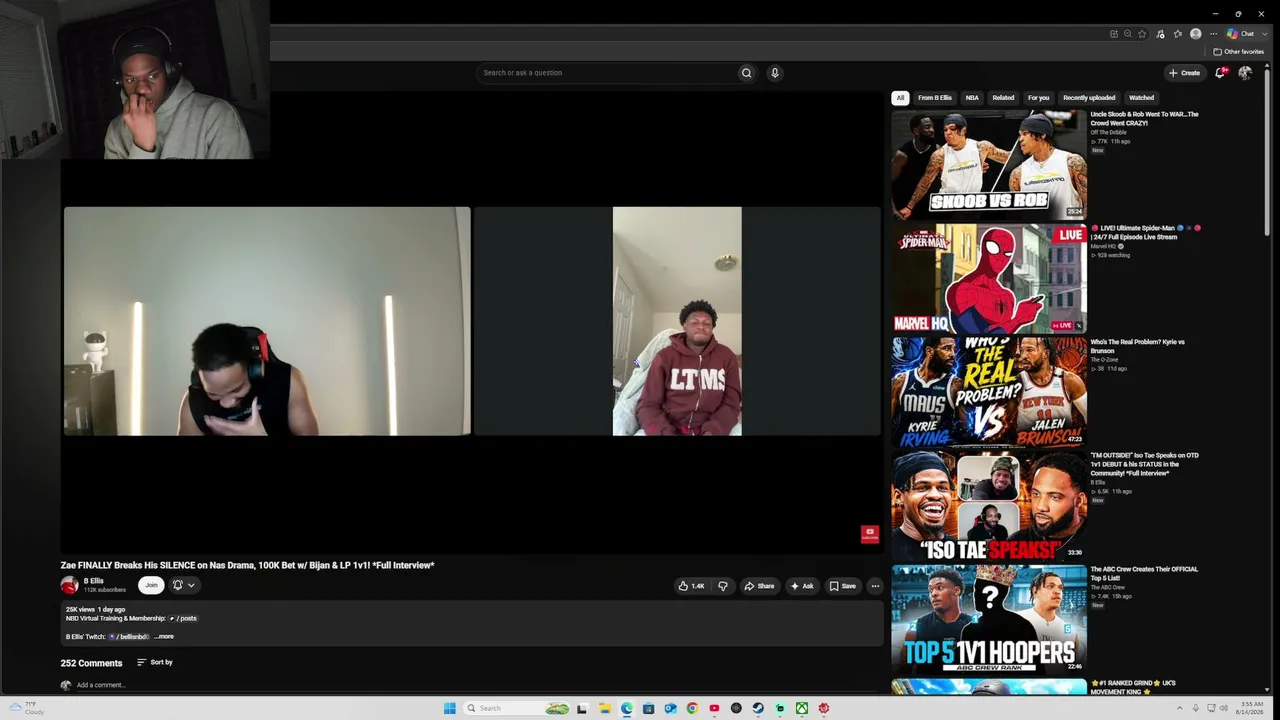Switch to Microsoft Edge in taskbar
The image size is (1280, 720).
tap(626, 708)
